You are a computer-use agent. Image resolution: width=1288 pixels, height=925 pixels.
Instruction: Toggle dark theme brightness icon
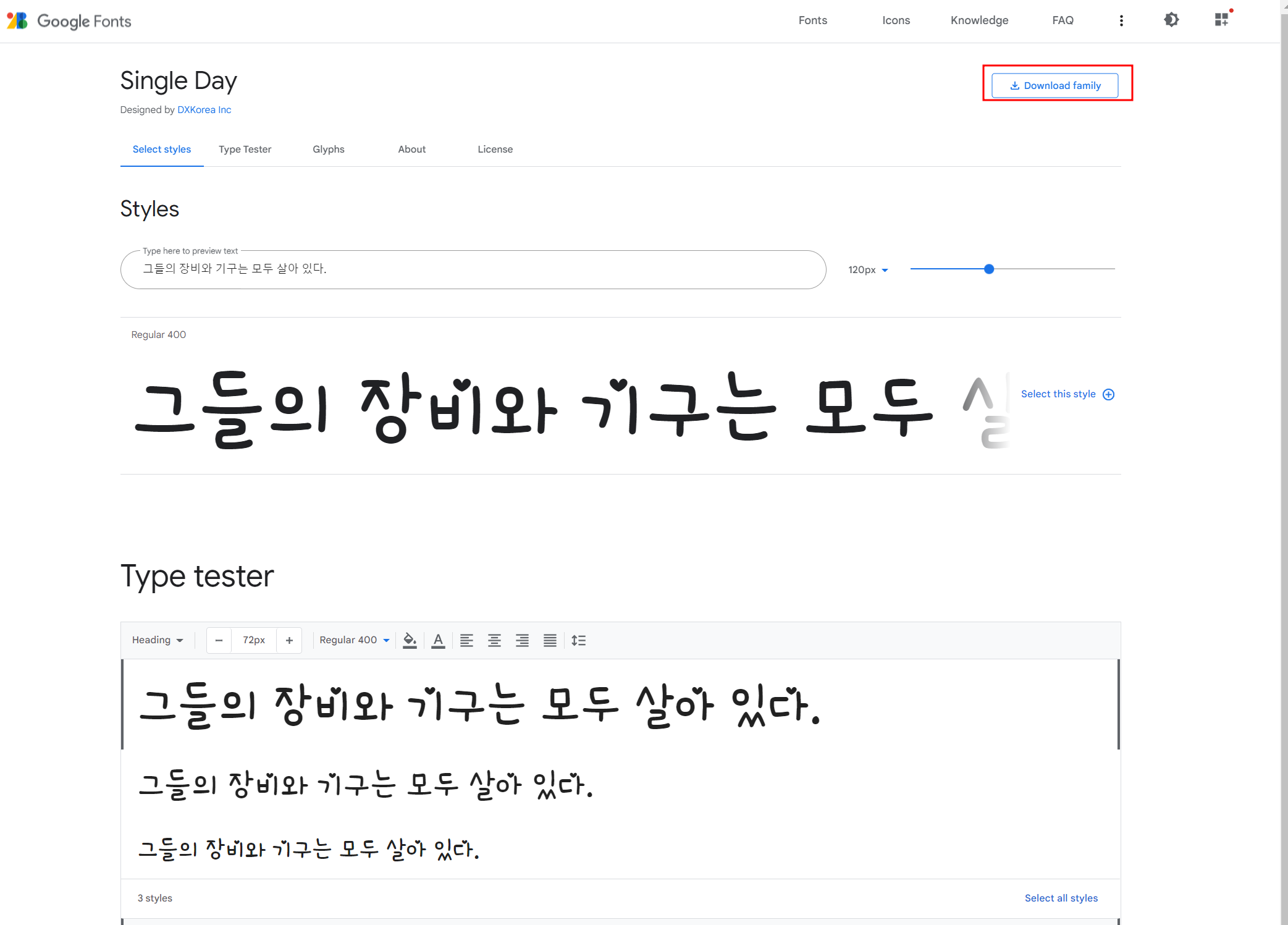(x=1171, y=20)
